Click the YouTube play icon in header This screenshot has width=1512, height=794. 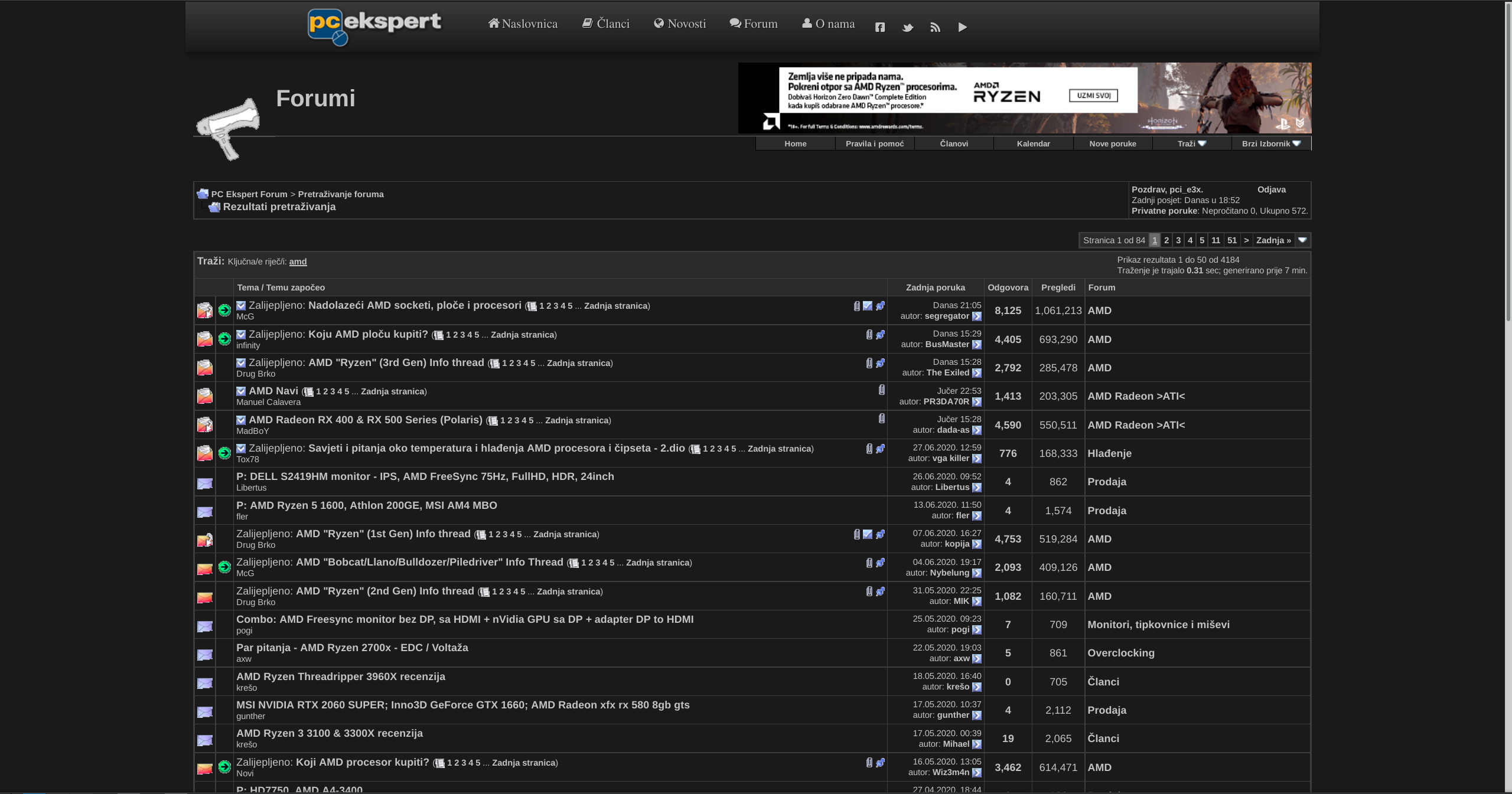pos(962,27)
